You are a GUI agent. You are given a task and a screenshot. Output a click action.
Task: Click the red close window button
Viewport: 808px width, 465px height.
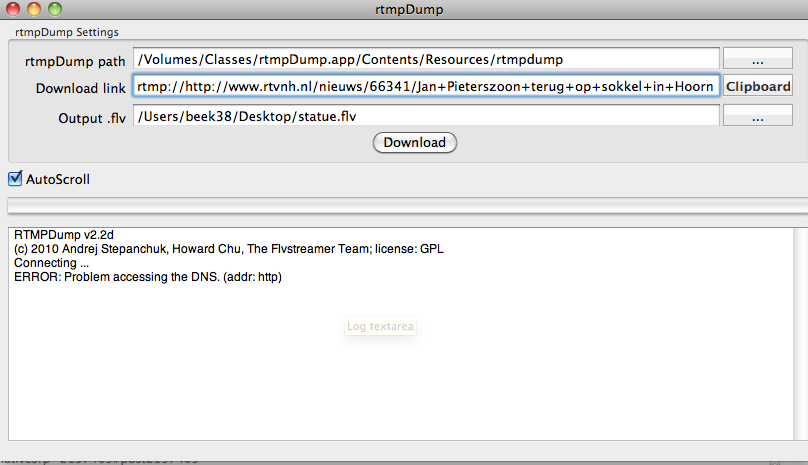point(14,10)
